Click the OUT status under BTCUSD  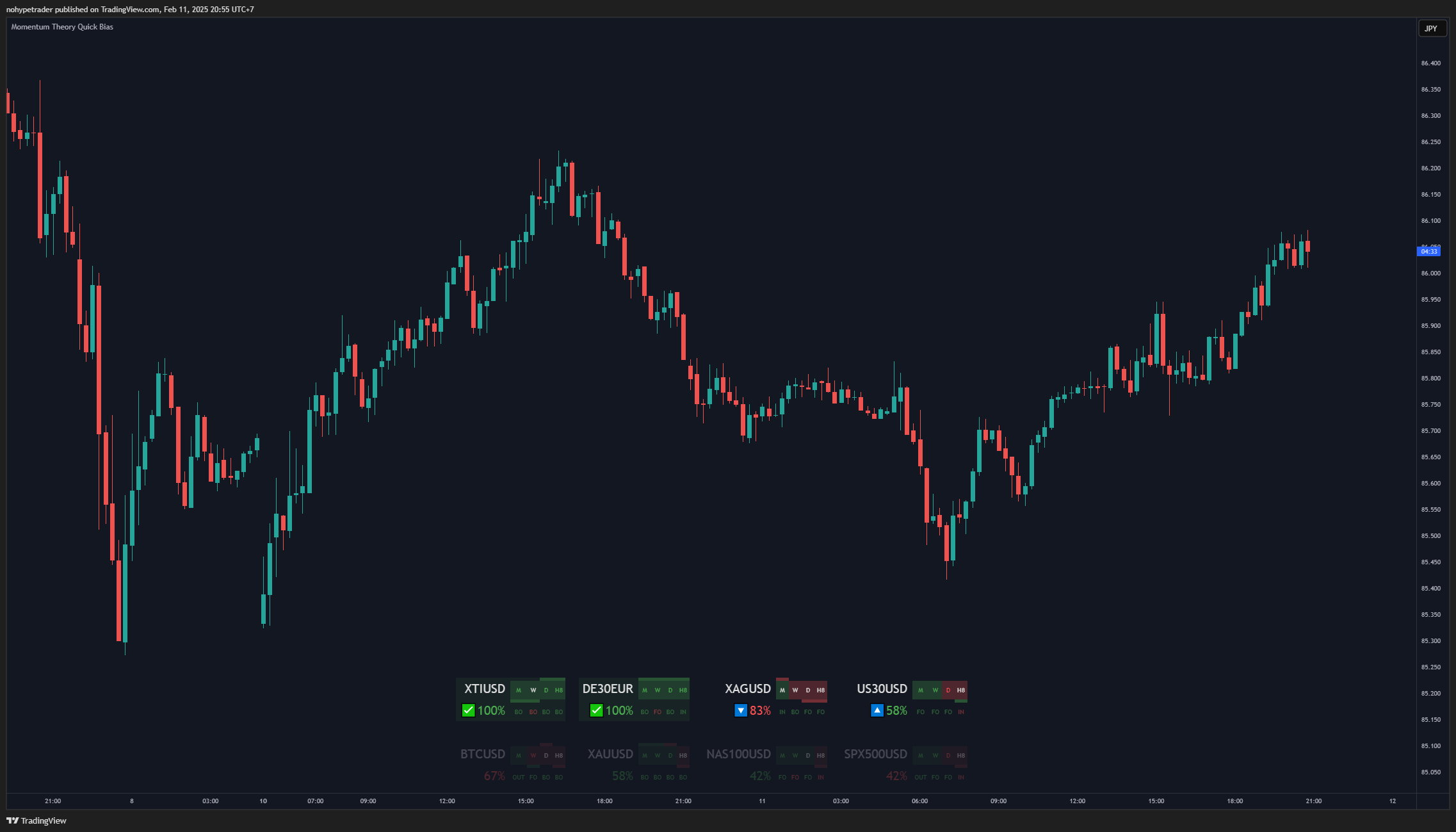(x=519, y=778)
